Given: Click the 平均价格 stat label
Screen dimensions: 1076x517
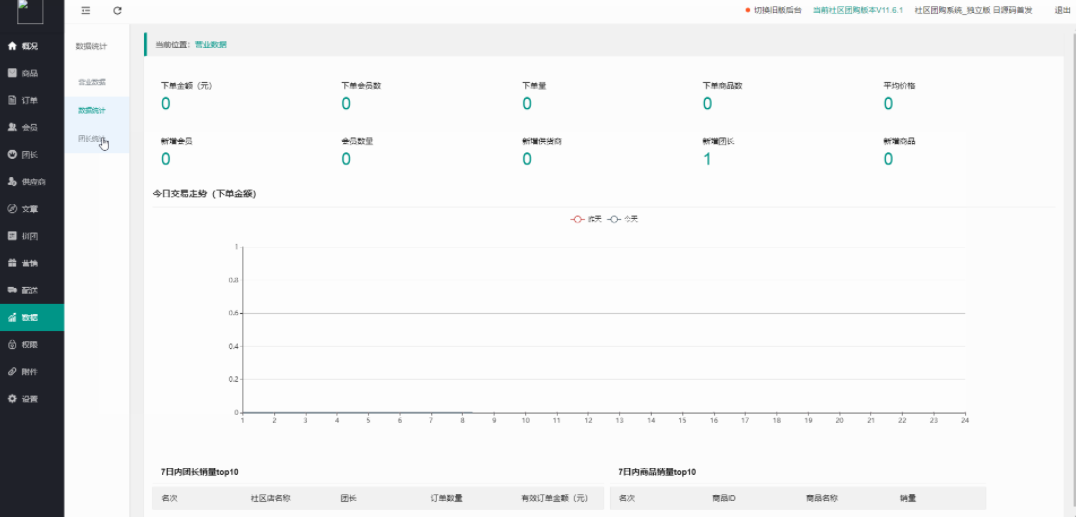Looking at the screenshot, I should tap(899, 86).
